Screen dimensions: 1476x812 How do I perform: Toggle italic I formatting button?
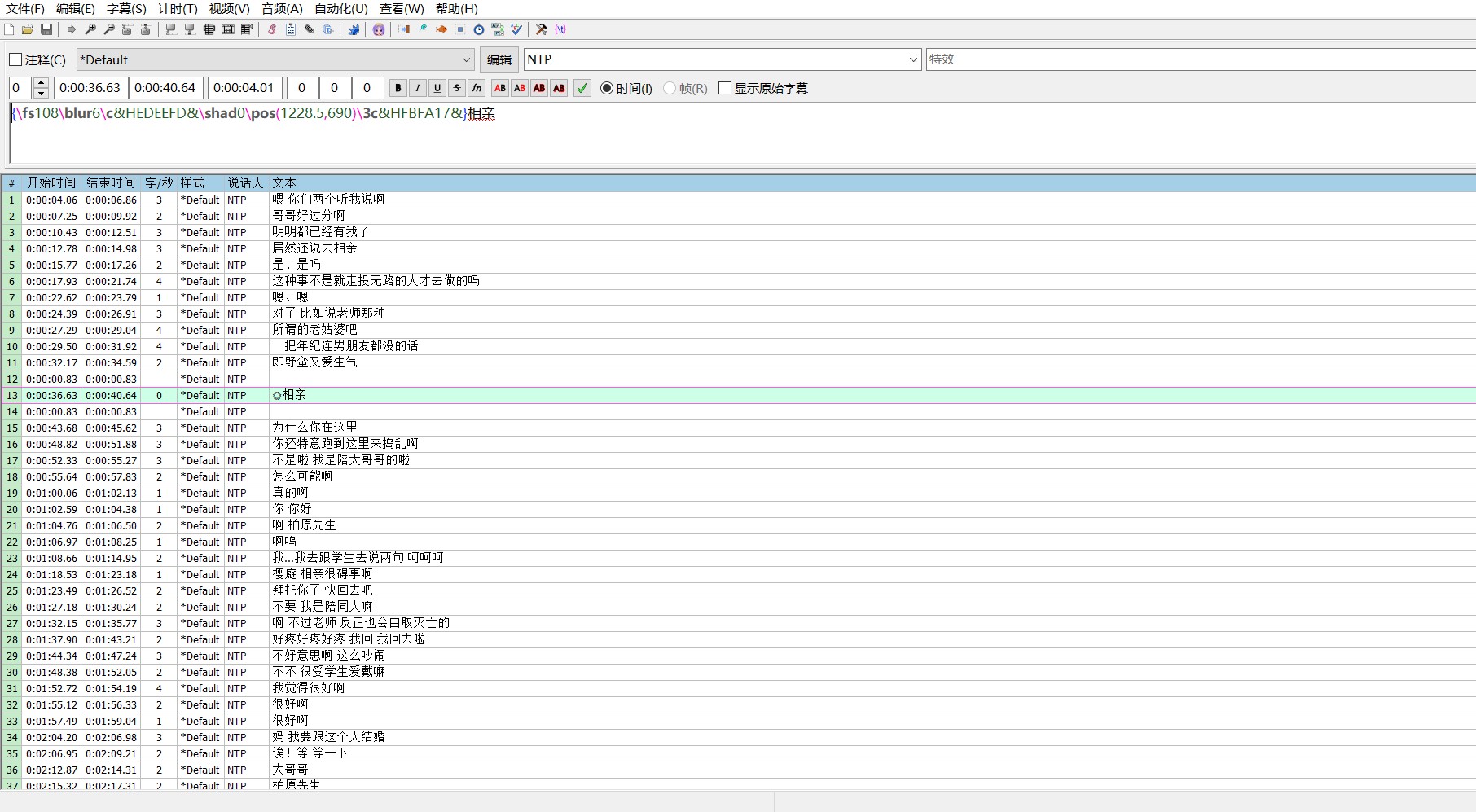[x=418, y=88]
